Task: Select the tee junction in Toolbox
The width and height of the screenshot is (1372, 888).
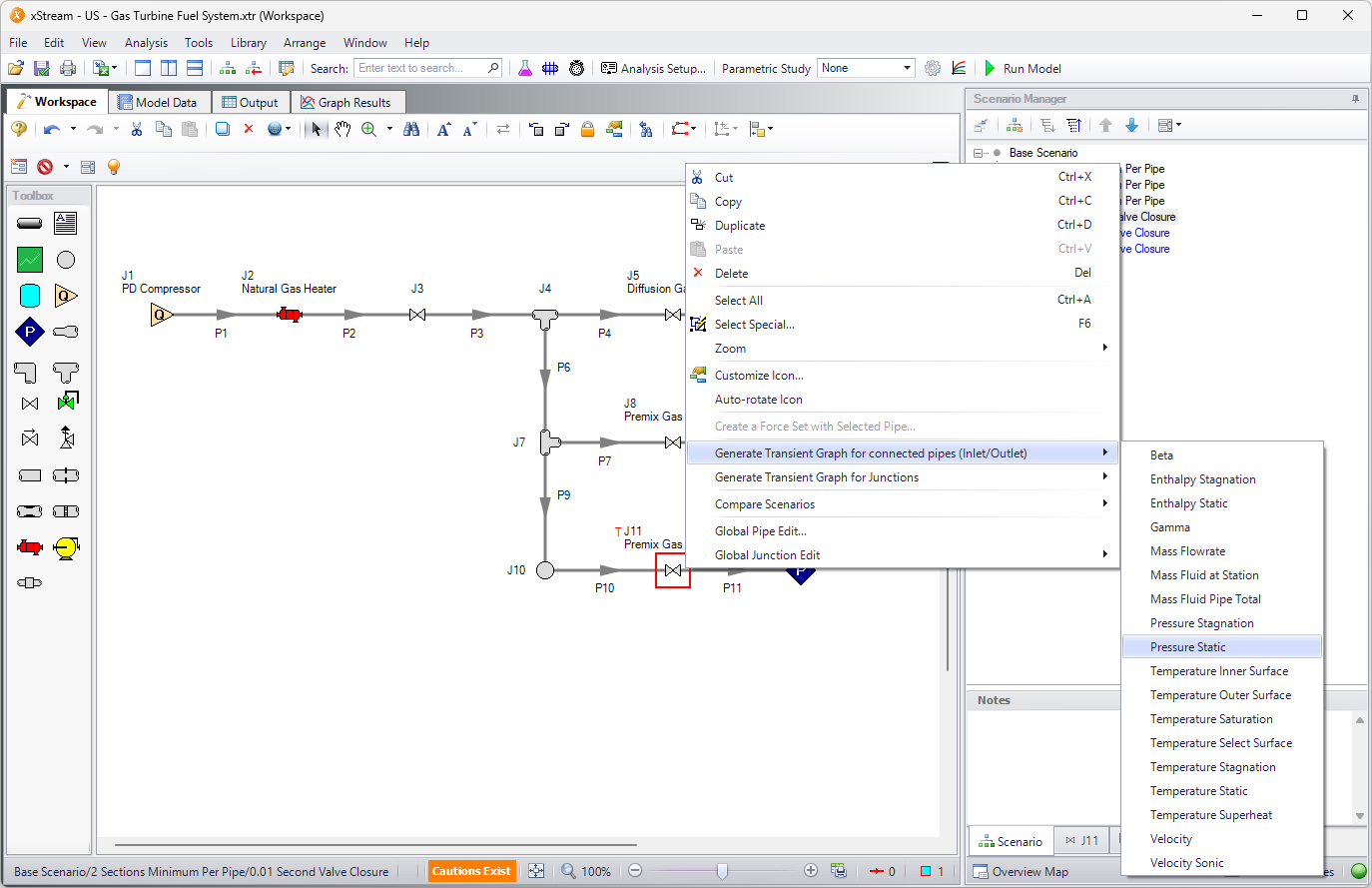Action: pyautogui.click(x=66, y=372)
